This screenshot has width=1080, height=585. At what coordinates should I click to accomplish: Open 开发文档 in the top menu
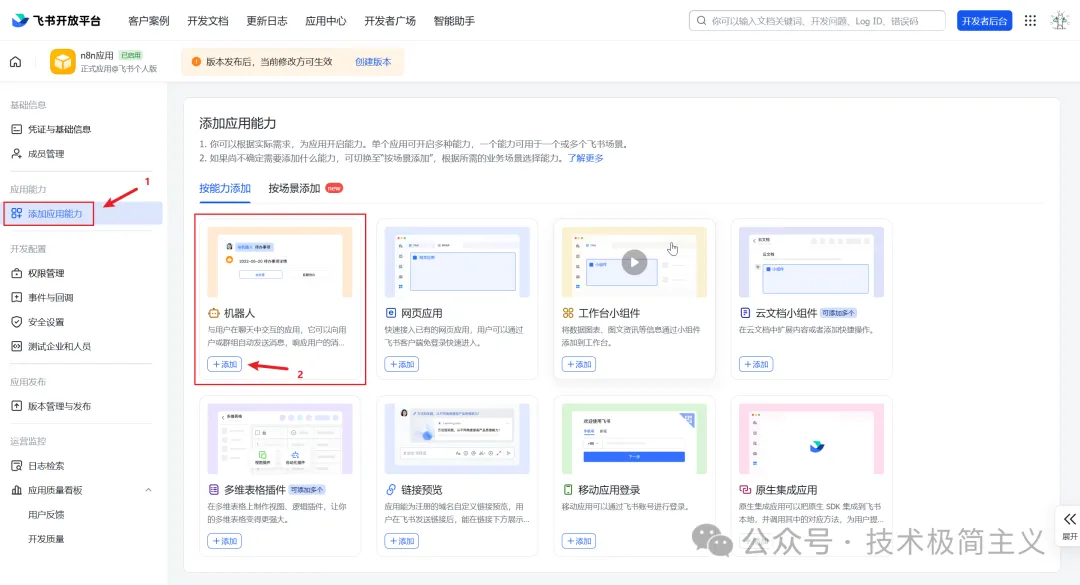click(x=207, y=19)
